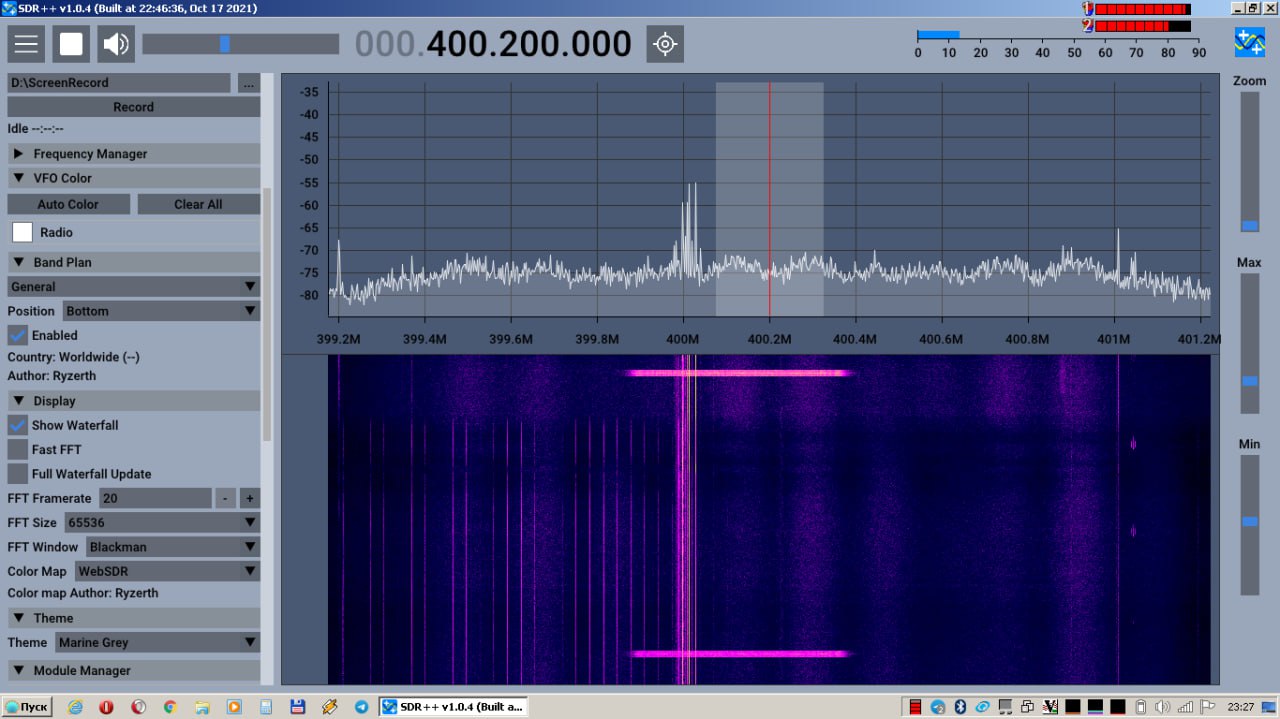Screen dimensions: 1280x719
Task: Open the hamburger menu panel
Action: [x=26, y=44]
